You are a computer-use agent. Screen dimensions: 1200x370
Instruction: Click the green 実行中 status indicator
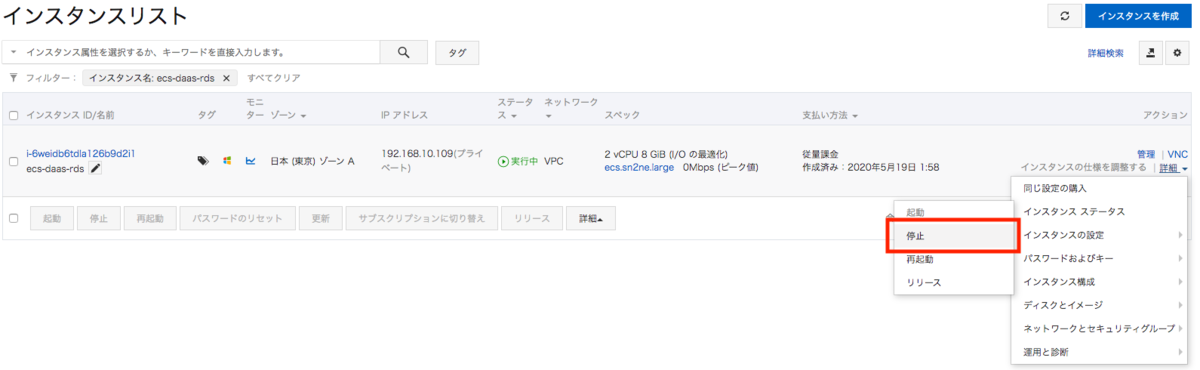(x=518, y=160)
